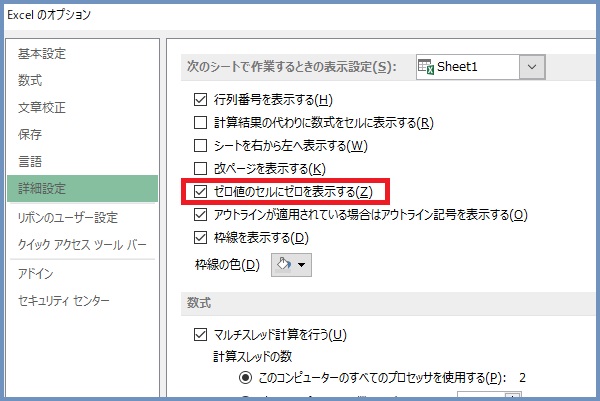Toggle マルチスレッド計算を行う checkbox
The image size is (600, 401).
tap(200, 335)
